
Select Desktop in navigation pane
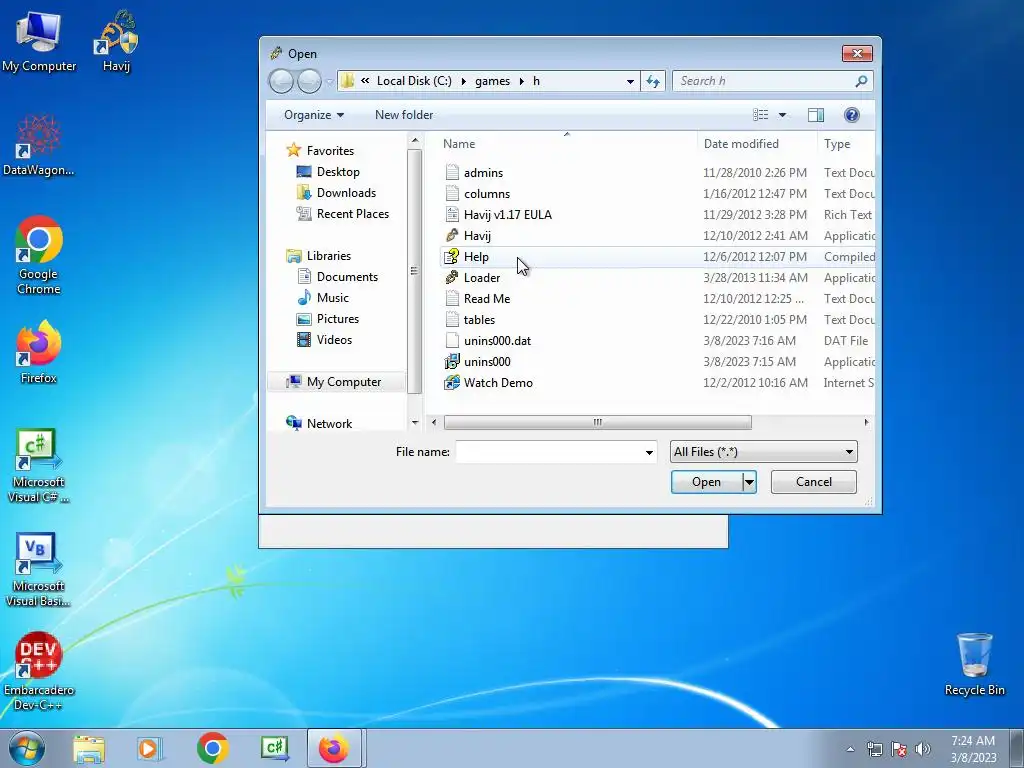pos(328,172)
